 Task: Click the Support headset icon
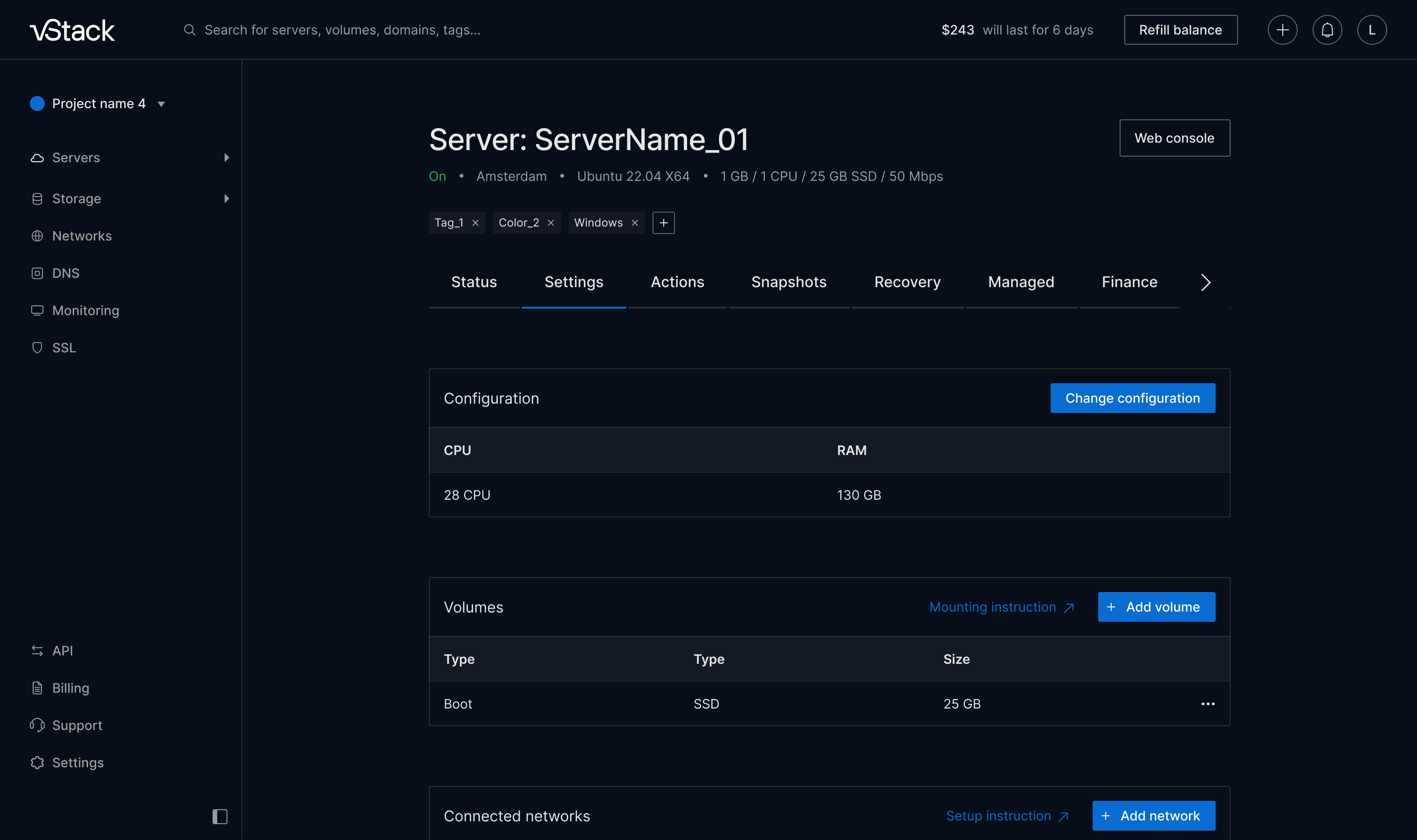pos(37,726)
